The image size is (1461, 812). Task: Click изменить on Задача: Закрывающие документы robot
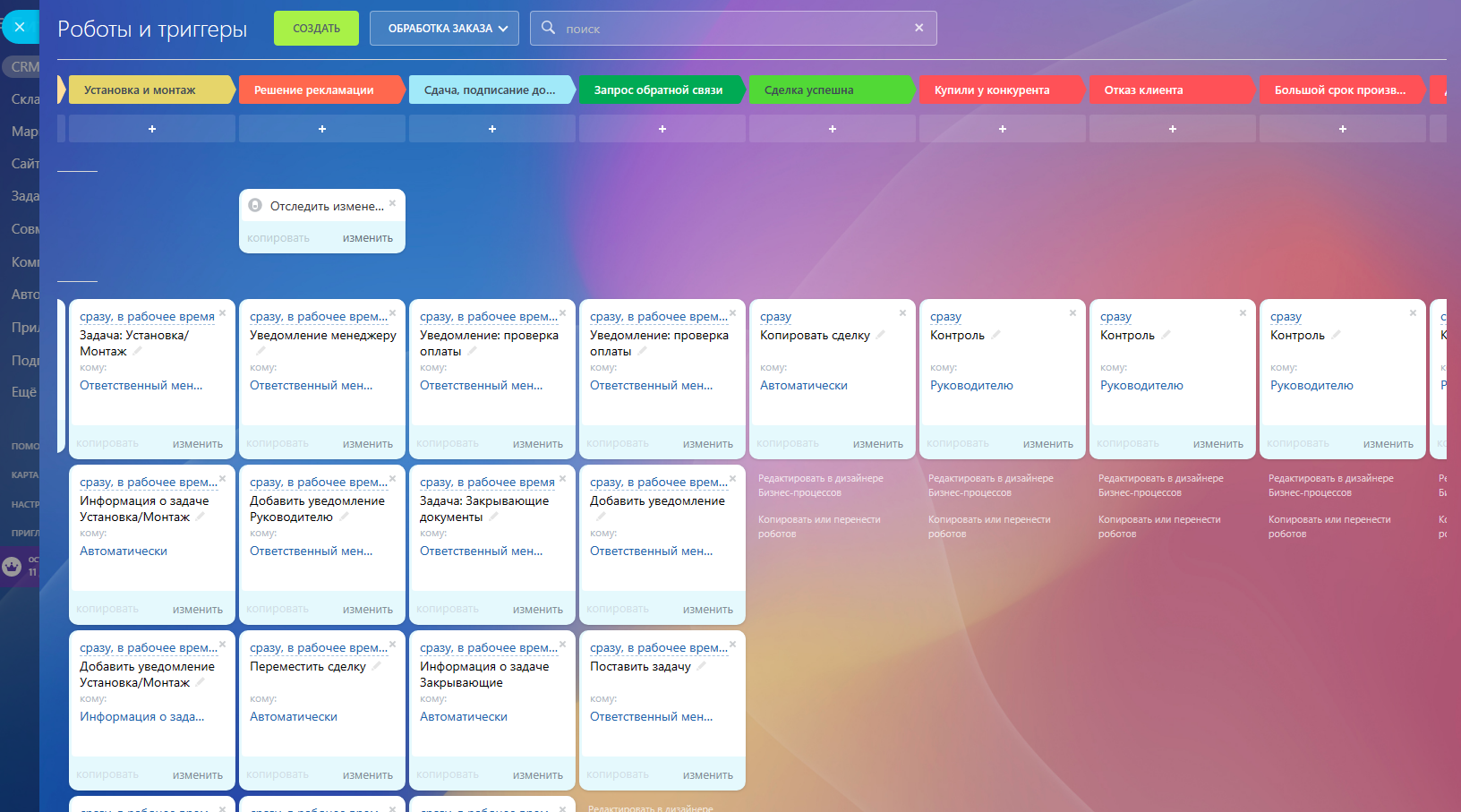point(538,610)
